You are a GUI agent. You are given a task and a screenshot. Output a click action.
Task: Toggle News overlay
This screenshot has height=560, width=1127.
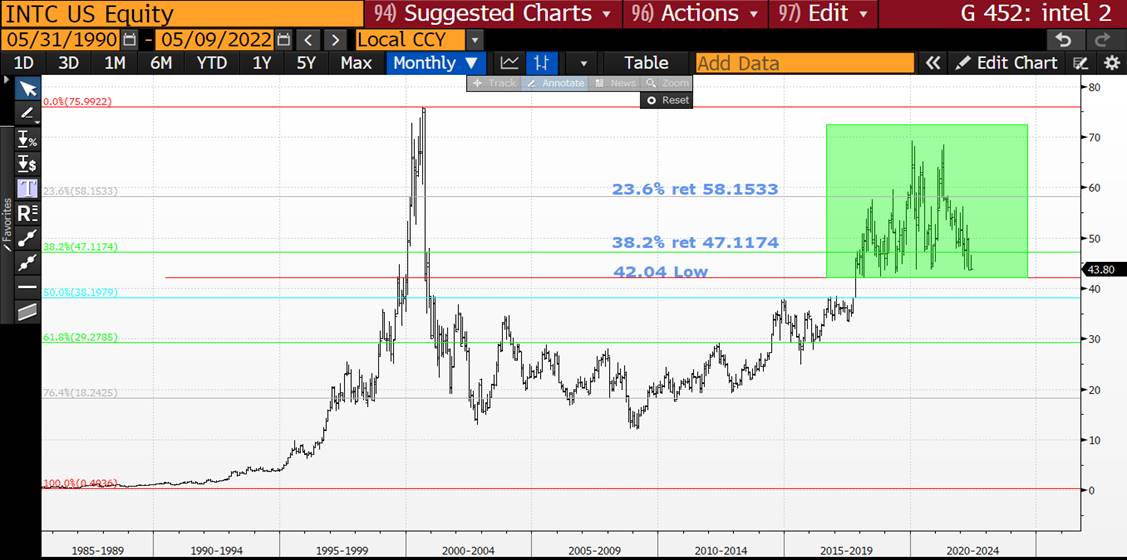click(615, 83)
